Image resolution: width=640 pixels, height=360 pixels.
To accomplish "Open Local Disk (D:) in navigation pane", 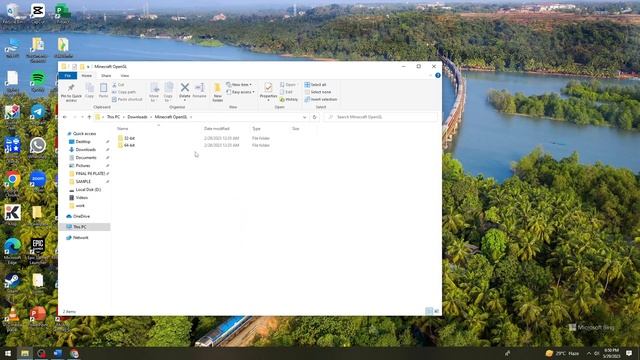I will point(88,190).
